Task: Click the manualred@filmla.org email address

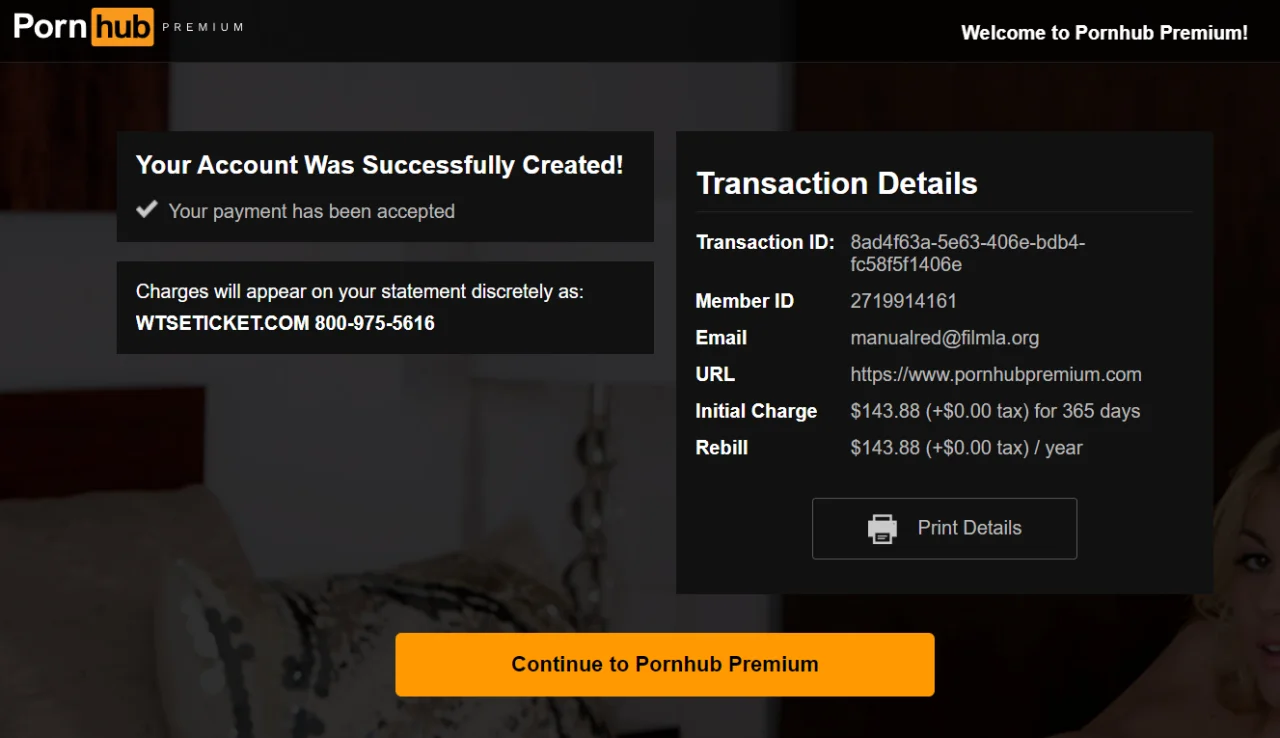Action: (x=945, y=338)
